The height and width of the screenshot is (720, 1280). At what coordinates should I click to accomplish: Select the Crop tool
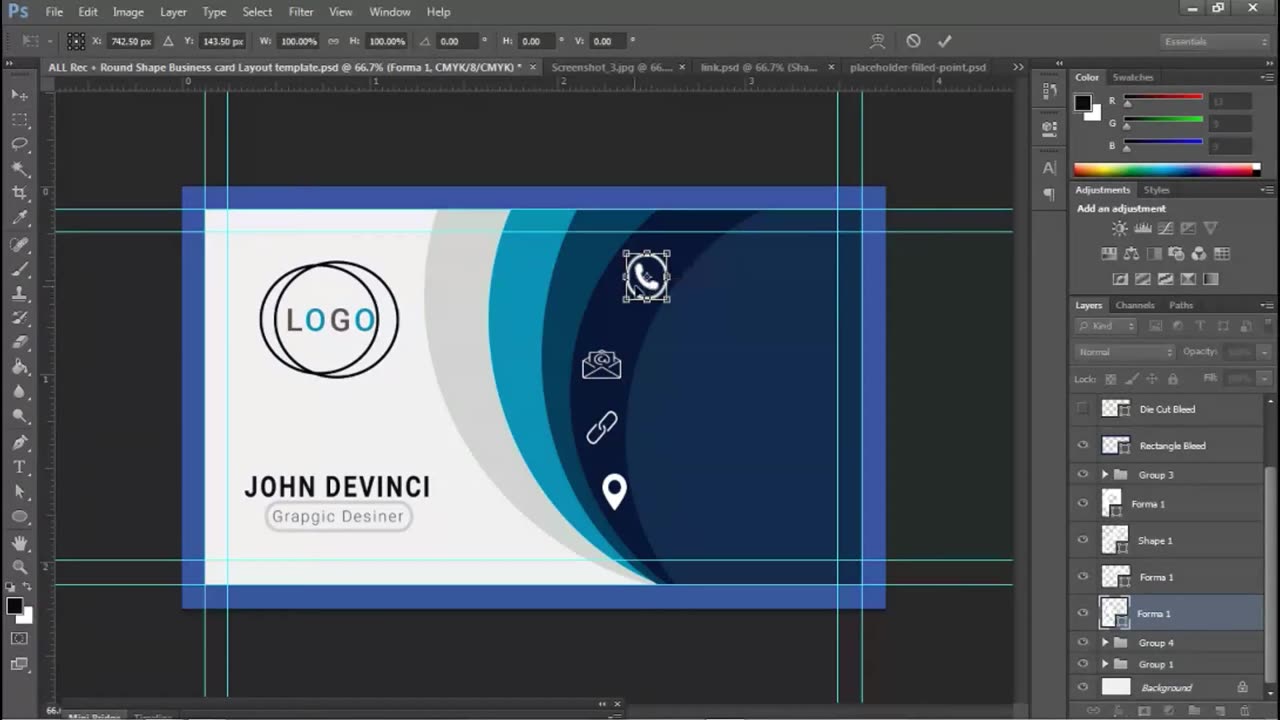(x=20, y=193)
